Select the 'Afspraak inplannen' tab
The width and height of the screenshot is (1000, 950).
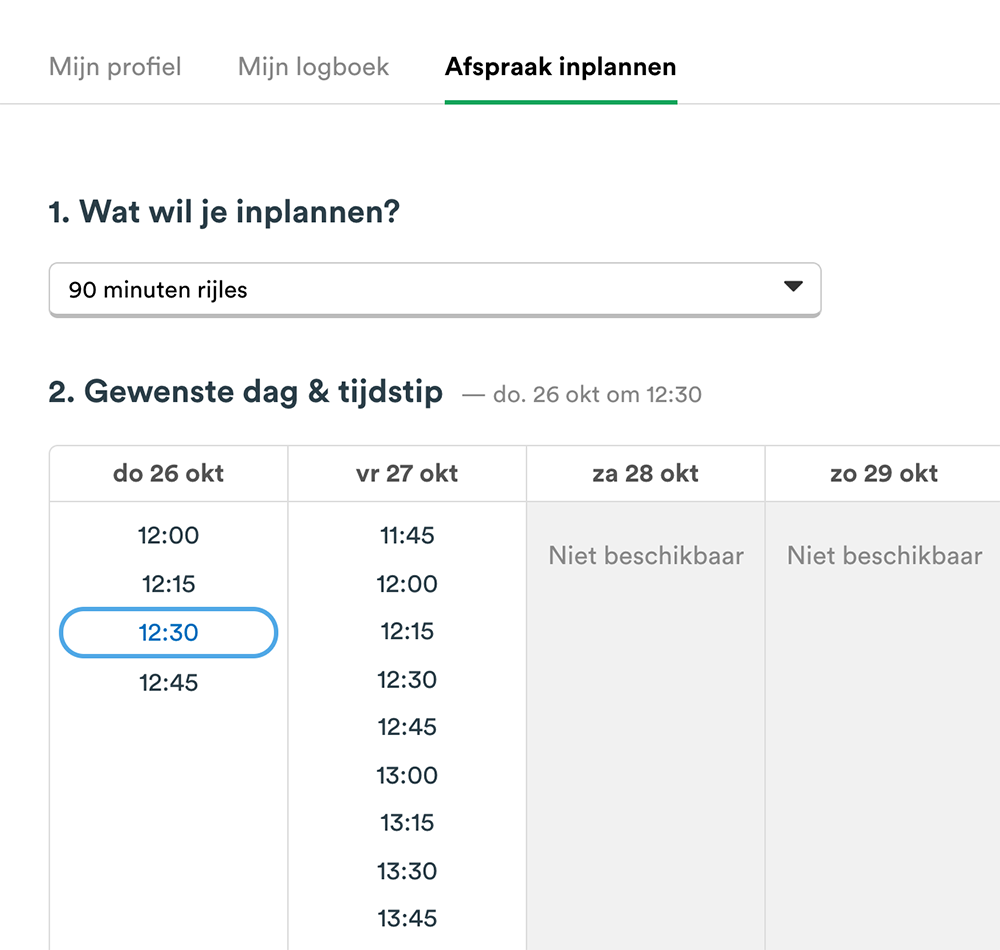pos(560,66)
